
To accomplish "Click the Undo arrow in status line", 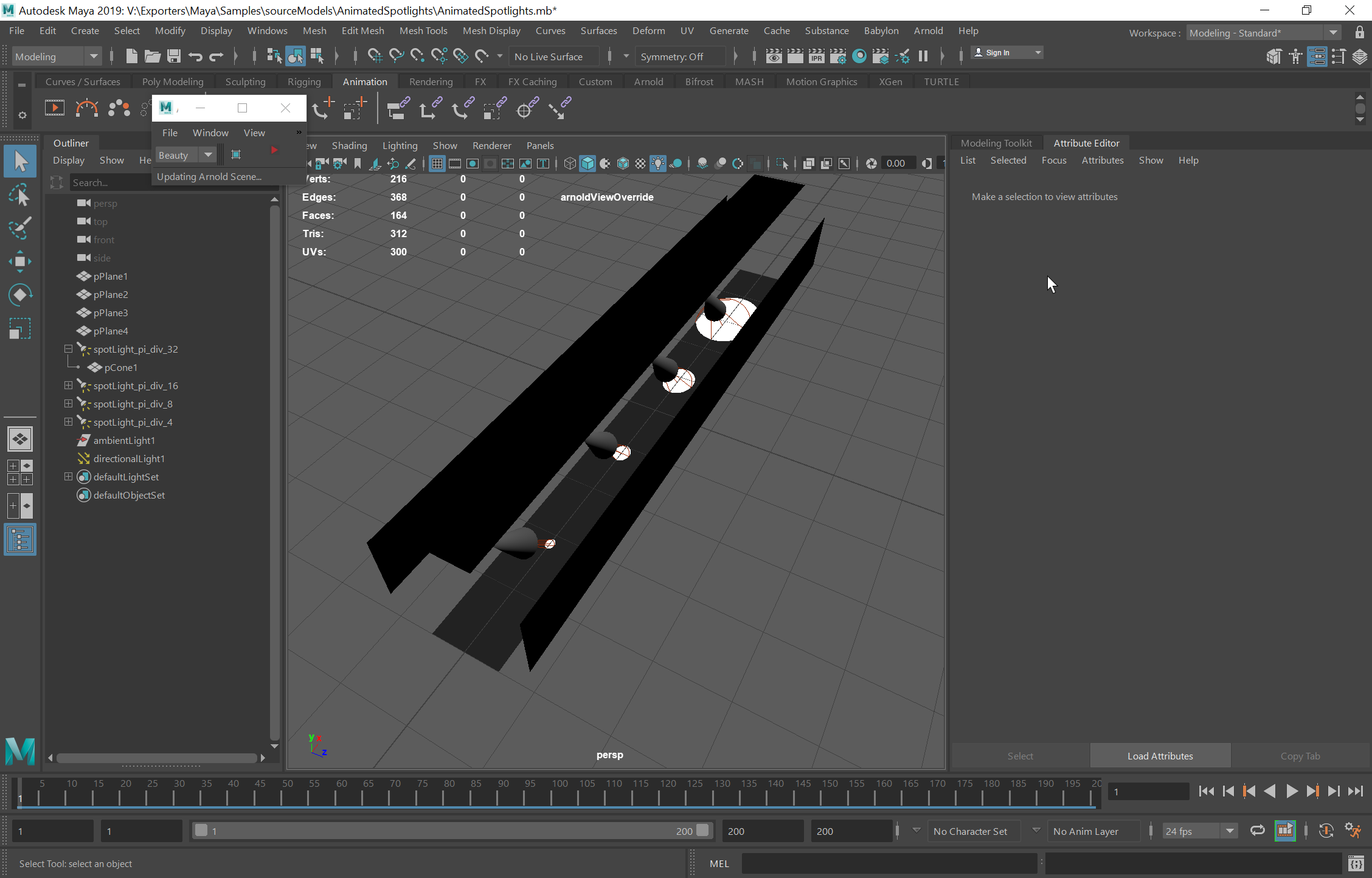I will tap(195, 57).
